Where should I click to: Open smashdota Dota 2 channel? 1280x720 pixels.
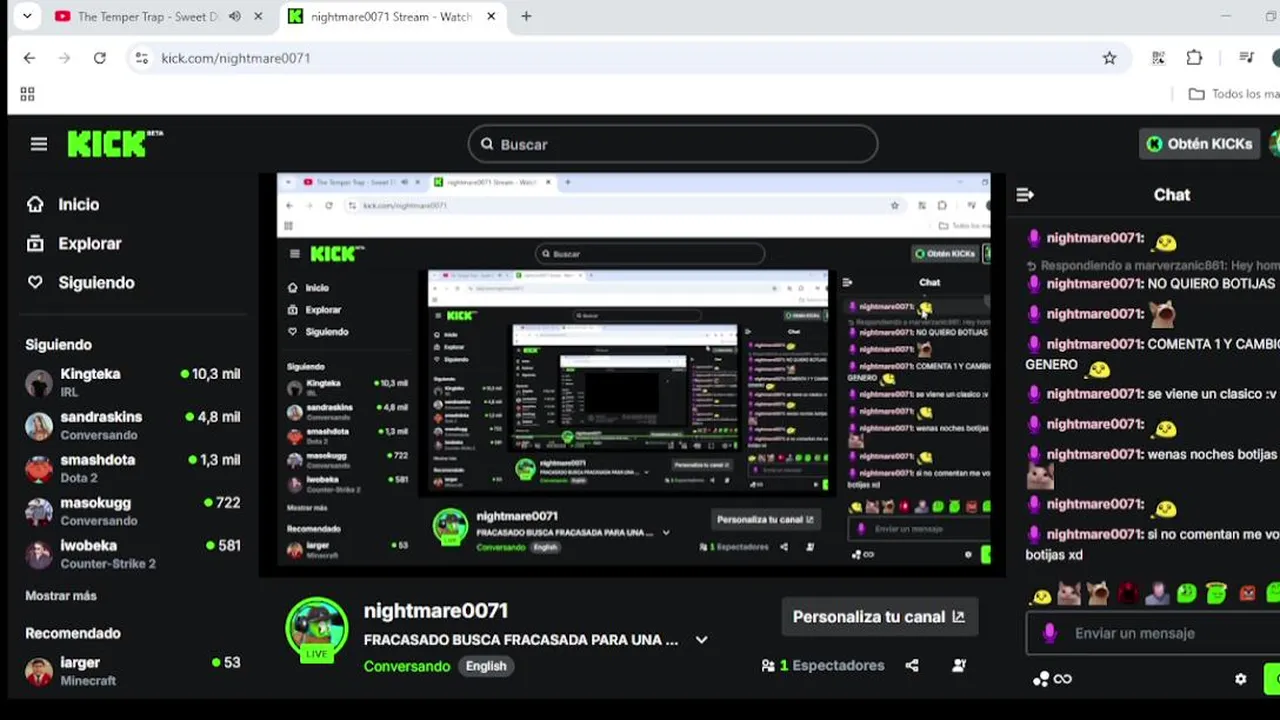pos(133,468)
